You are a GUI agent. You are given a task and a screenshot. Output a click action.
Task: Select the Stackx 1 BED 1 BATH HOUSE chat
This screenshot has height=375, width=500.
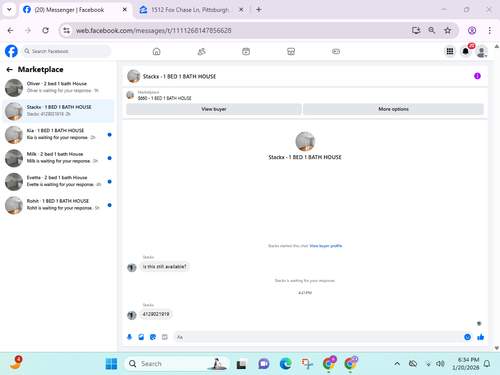coord(58,111)
